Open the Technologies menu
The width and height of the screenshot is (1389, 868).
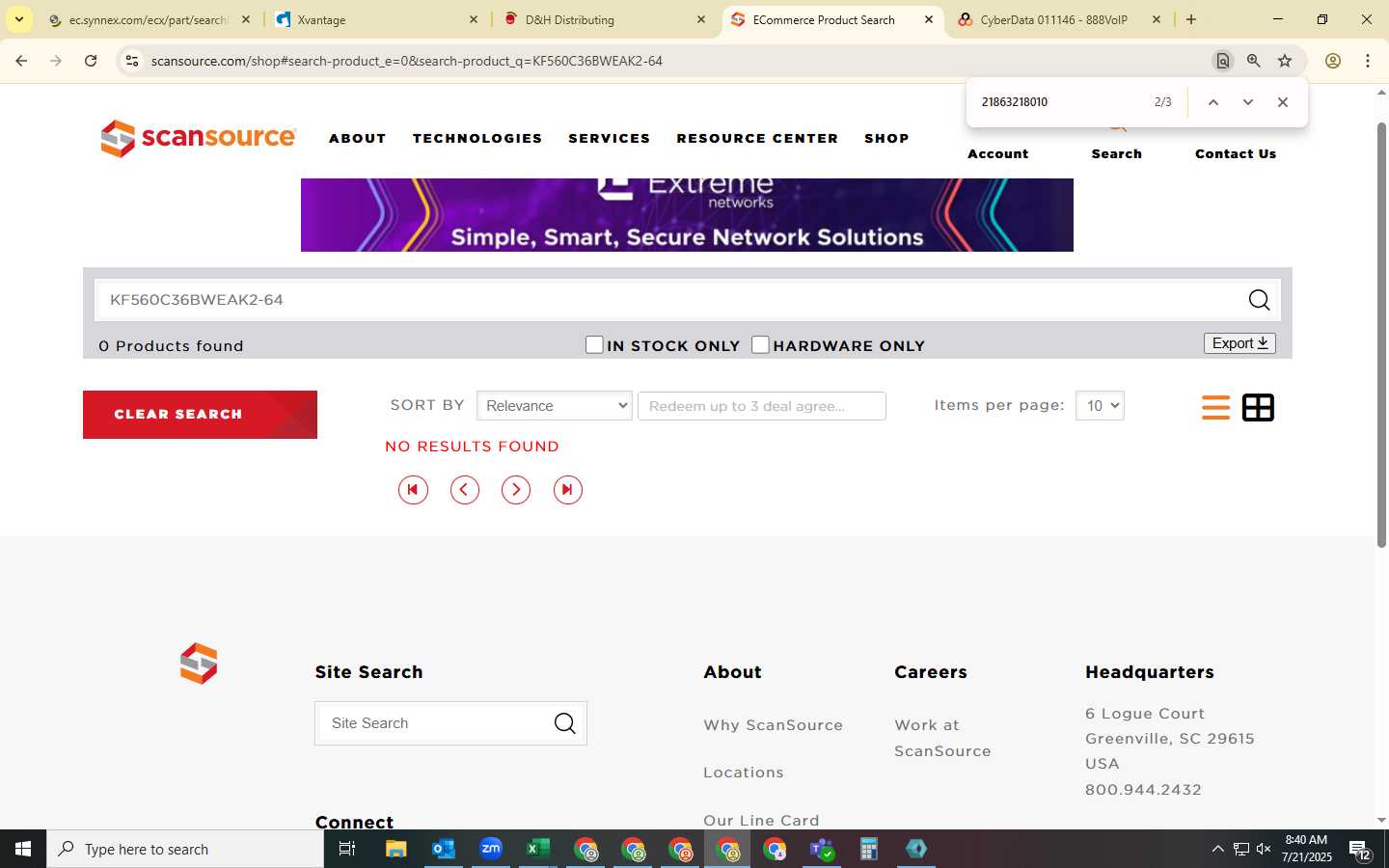477,138
